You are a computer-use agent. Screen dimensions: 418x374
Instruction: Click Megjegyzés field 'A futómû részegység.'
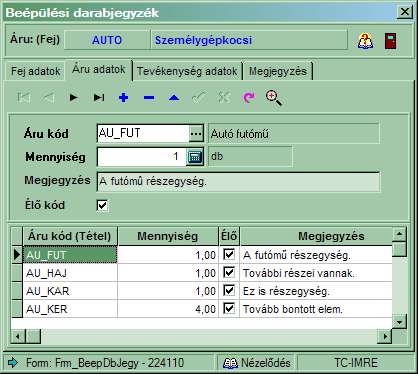click(x=238, y=182)
